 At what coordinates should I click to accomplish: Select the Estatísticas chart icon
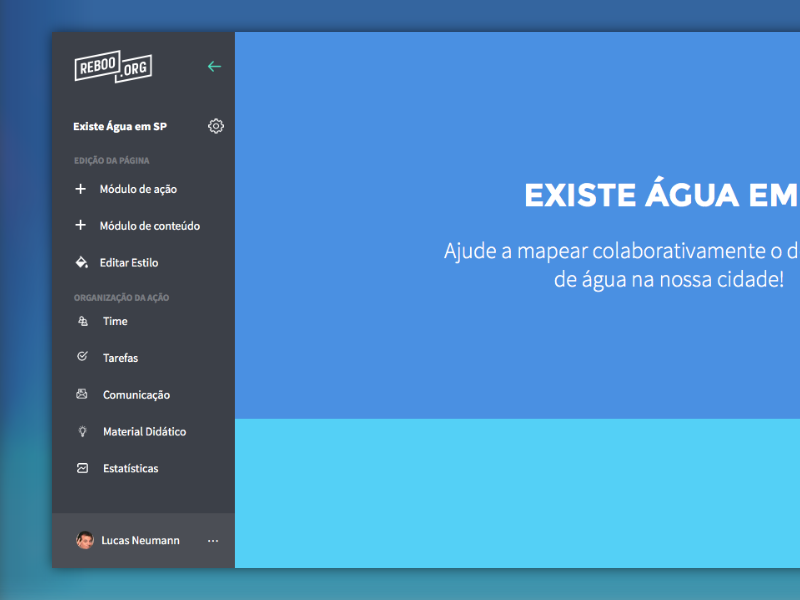point(81,468)
